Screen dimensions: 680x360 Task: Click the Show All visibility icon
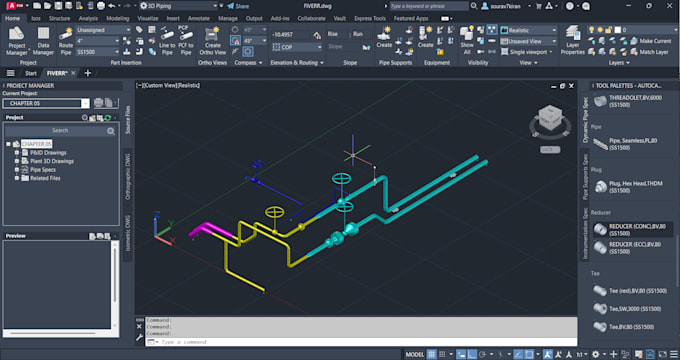467,40
